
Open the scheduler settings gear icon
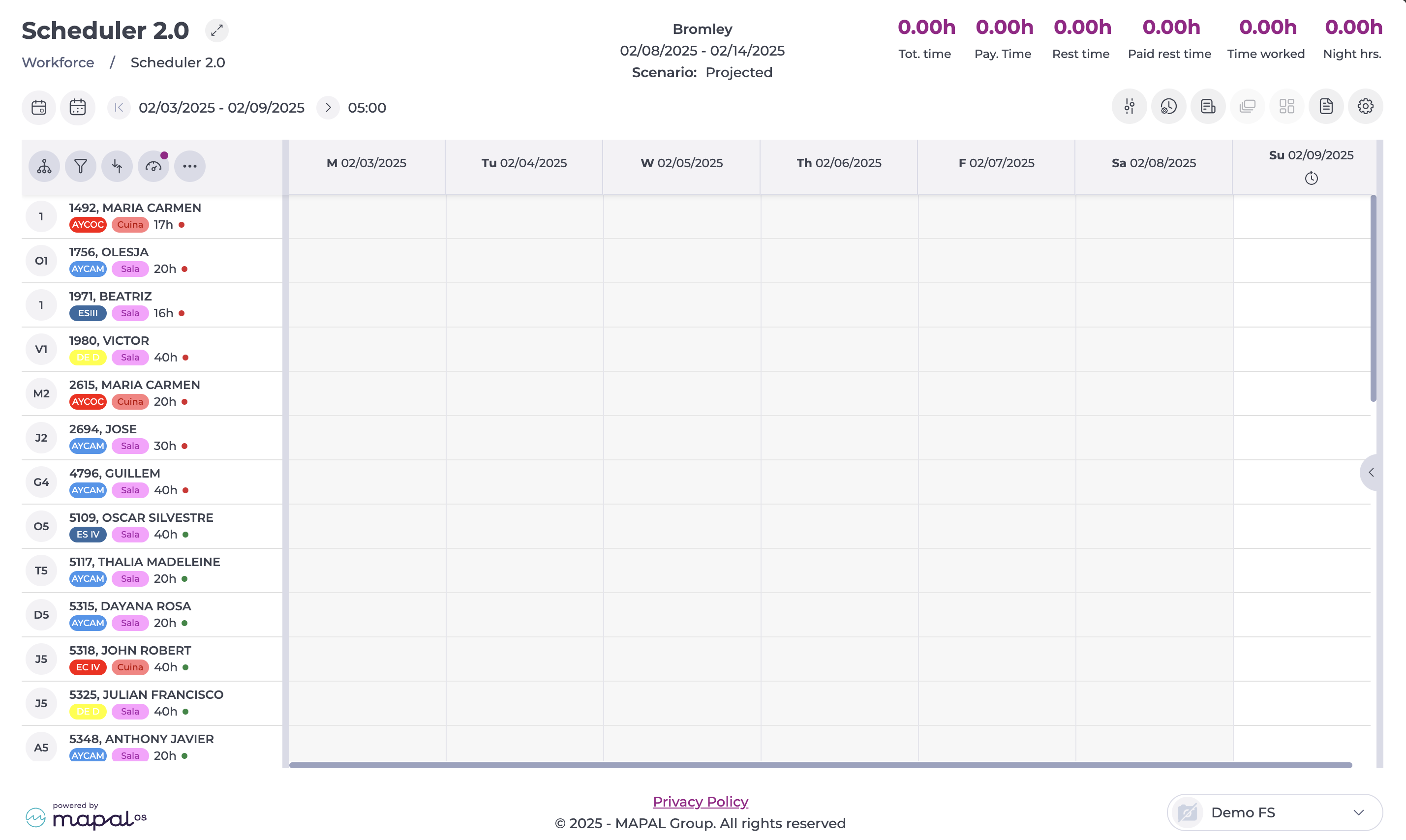(x=1365, y=106)
